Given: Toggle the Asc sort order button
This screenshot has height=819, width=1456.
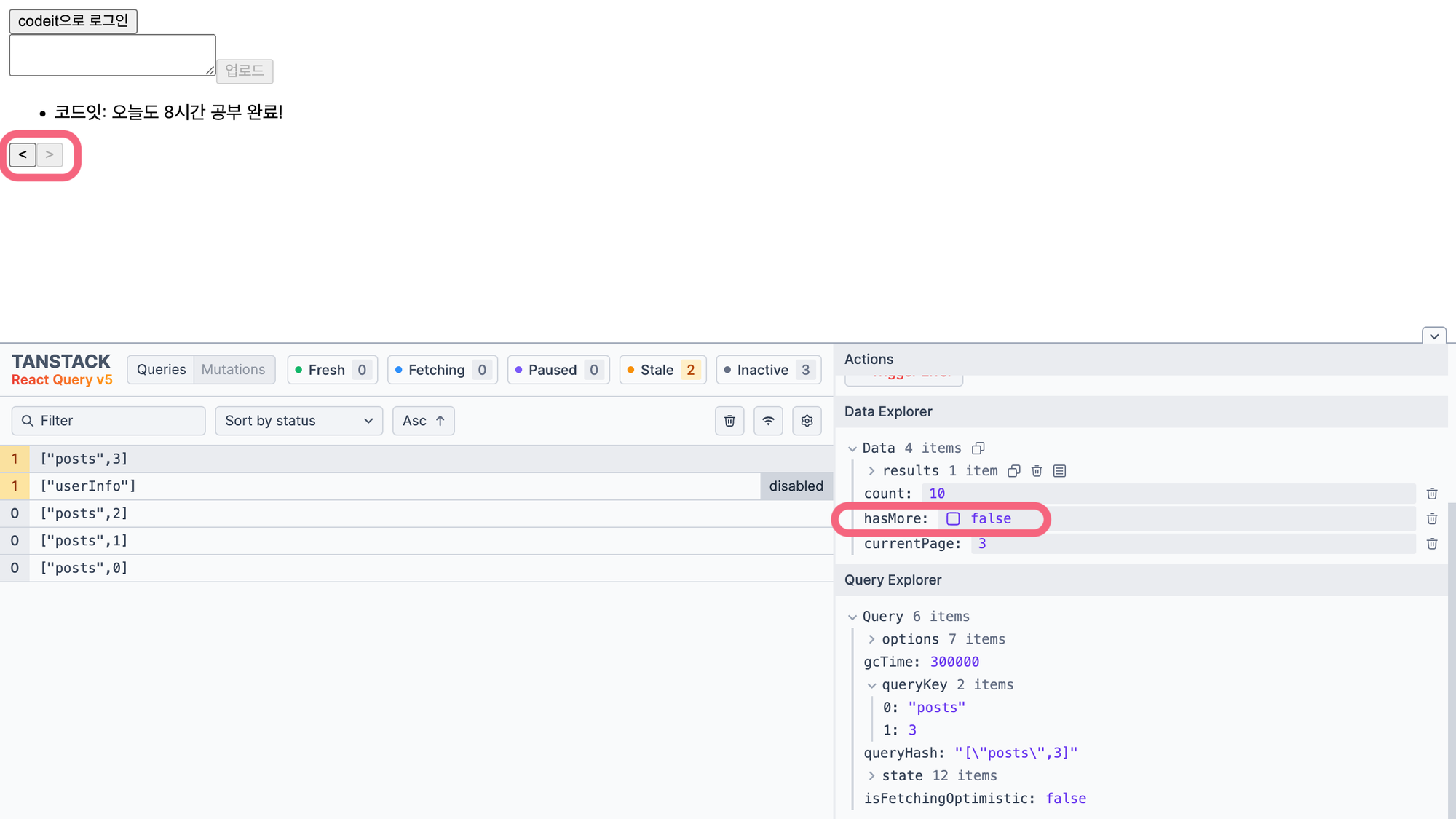Looking at the screenshot, I should tap(424, 421).
